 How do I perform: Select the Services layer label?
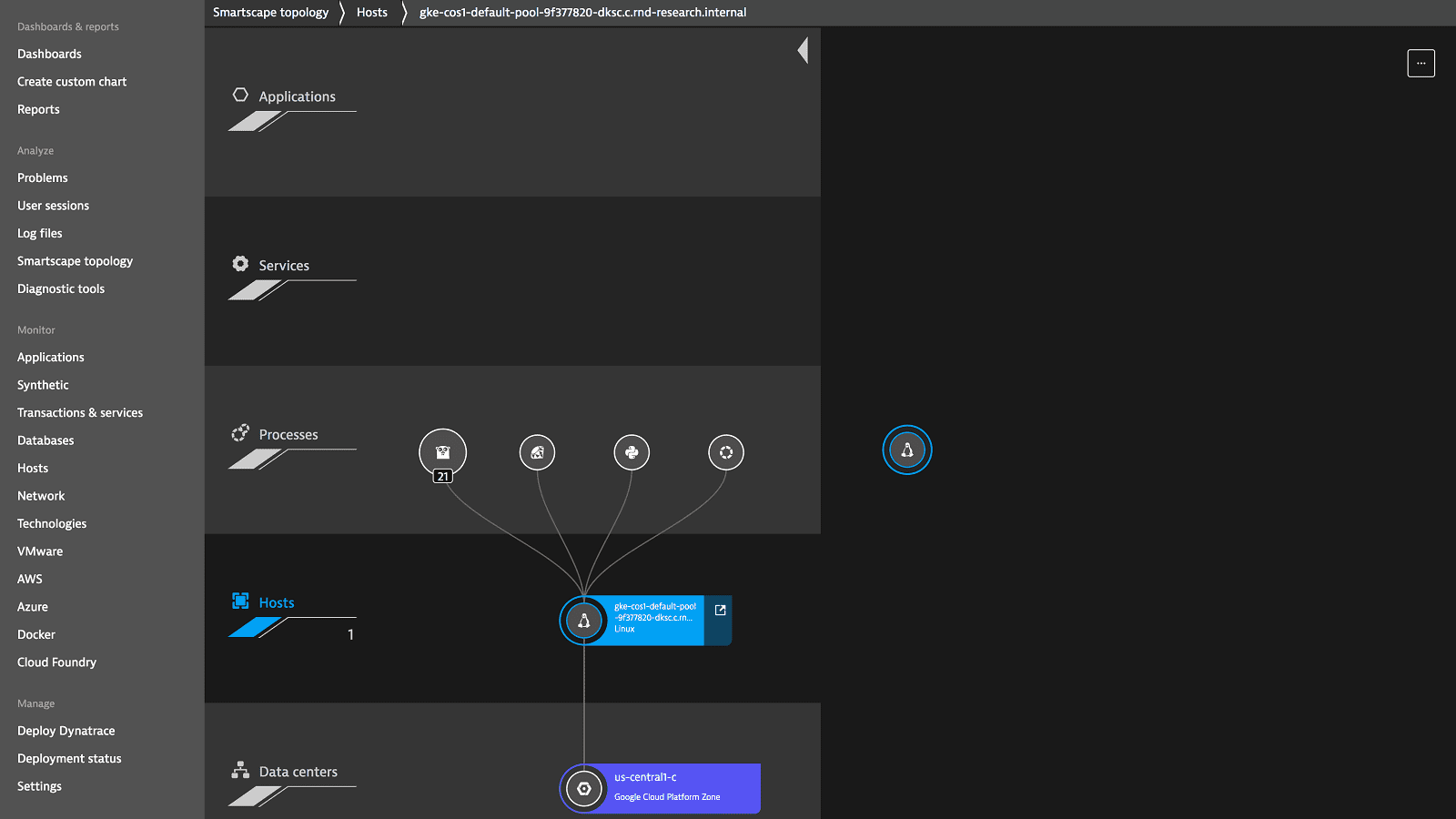(284, 266)
